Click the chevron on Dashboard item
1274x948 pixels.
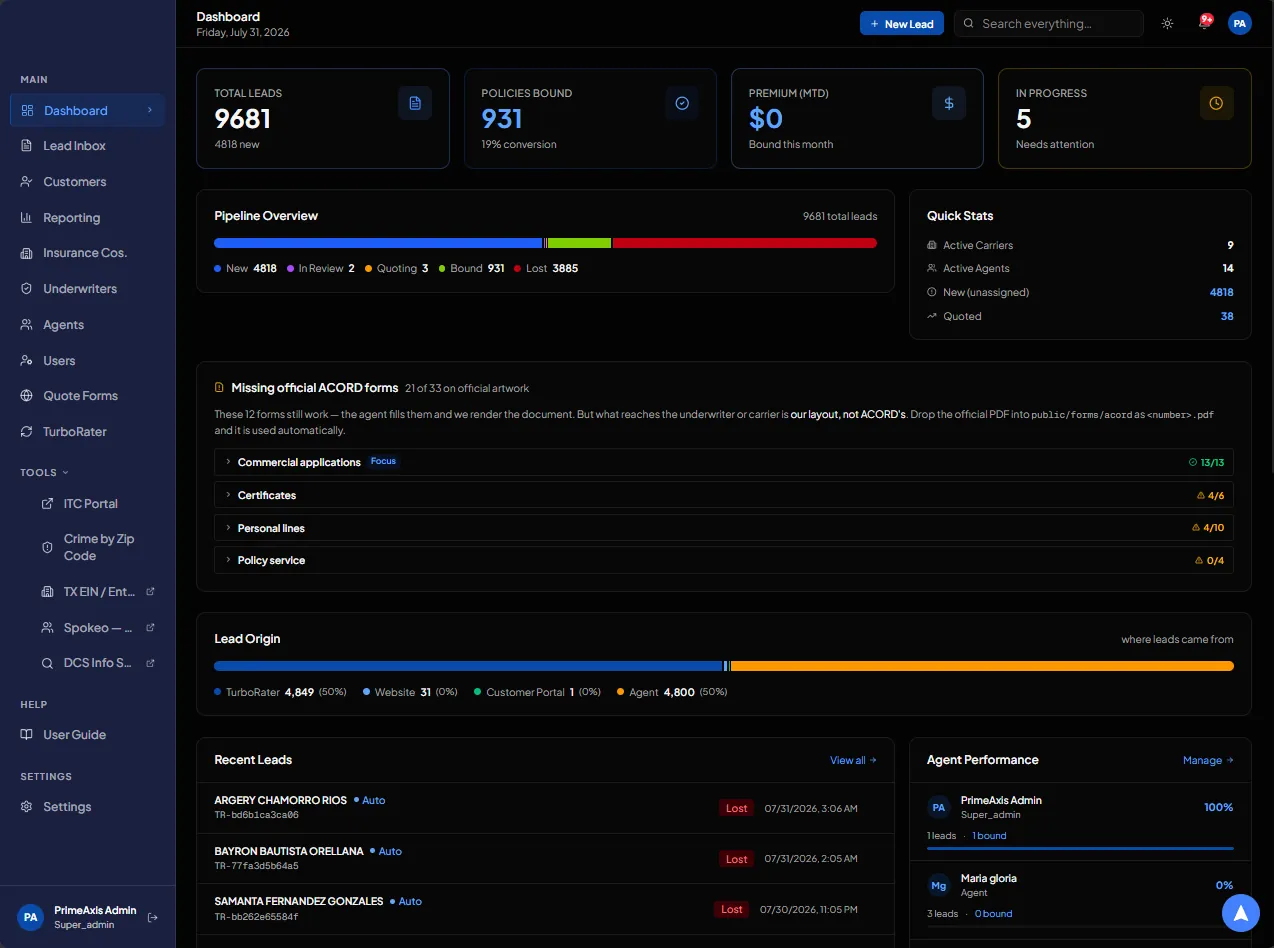150,110
